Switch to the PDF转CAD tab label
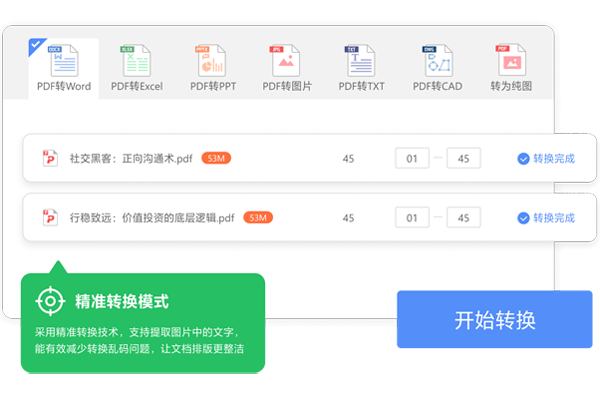 pos(436,87)
